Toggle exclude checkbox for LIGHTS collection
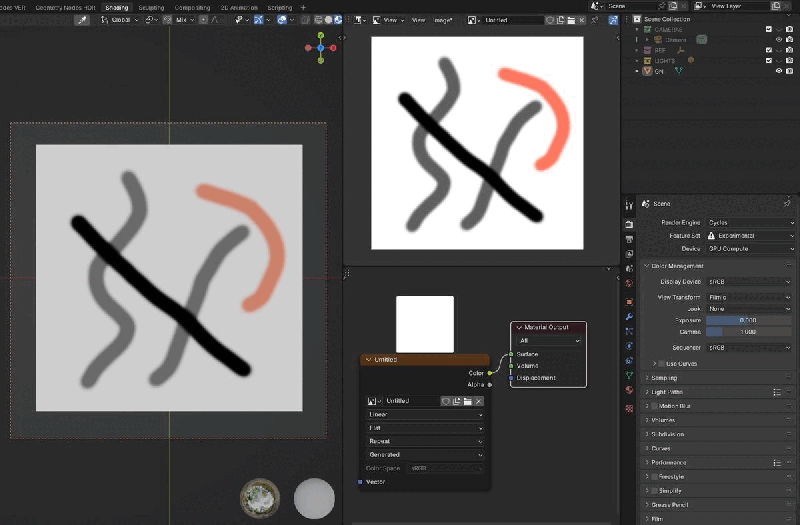The width and height of the screenshot is (800, 525). pyautogui.click(x=768, y=60)
